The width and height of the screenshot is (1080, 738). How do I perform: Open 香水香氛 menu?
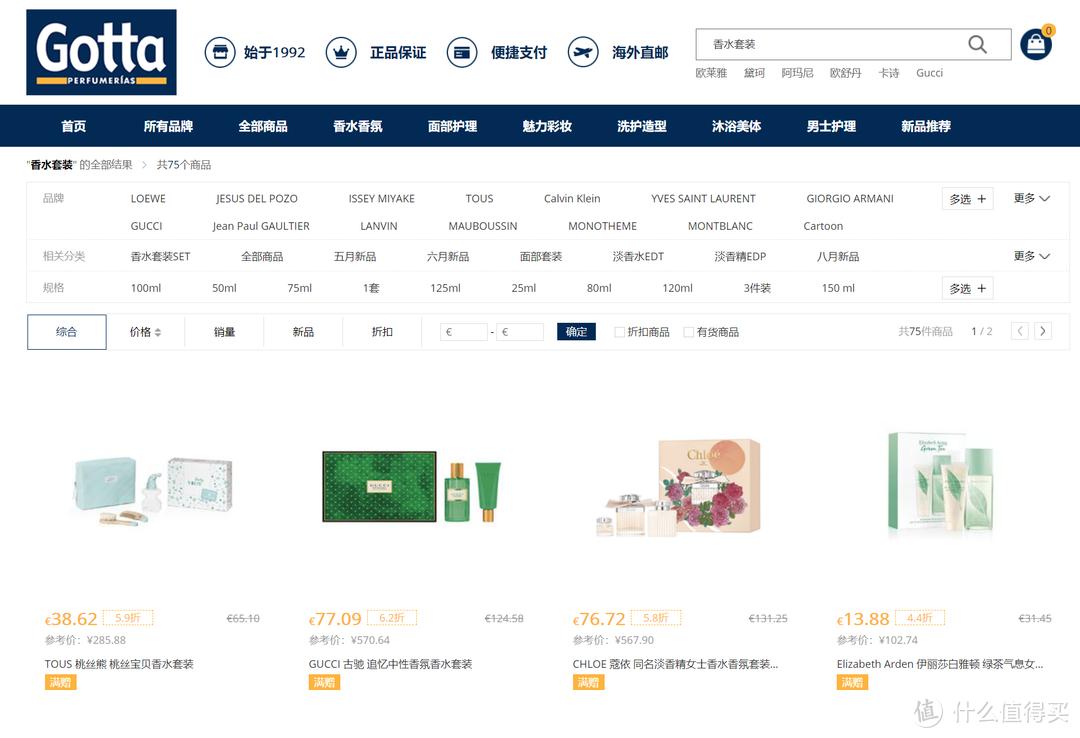click(x=357, y=126)
